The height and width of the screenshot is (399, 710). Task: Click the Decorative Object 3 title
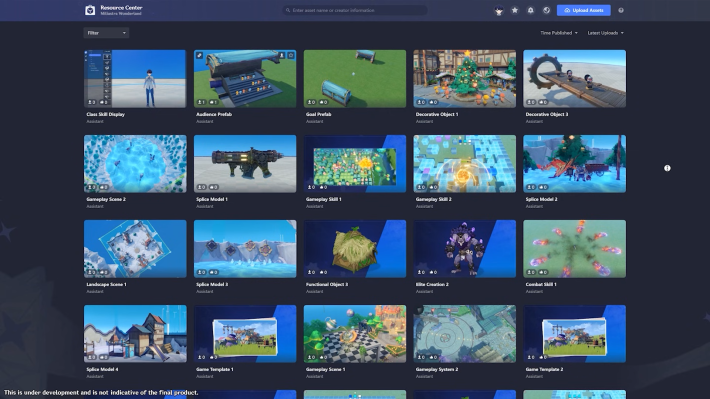click(x=547, y=114)
